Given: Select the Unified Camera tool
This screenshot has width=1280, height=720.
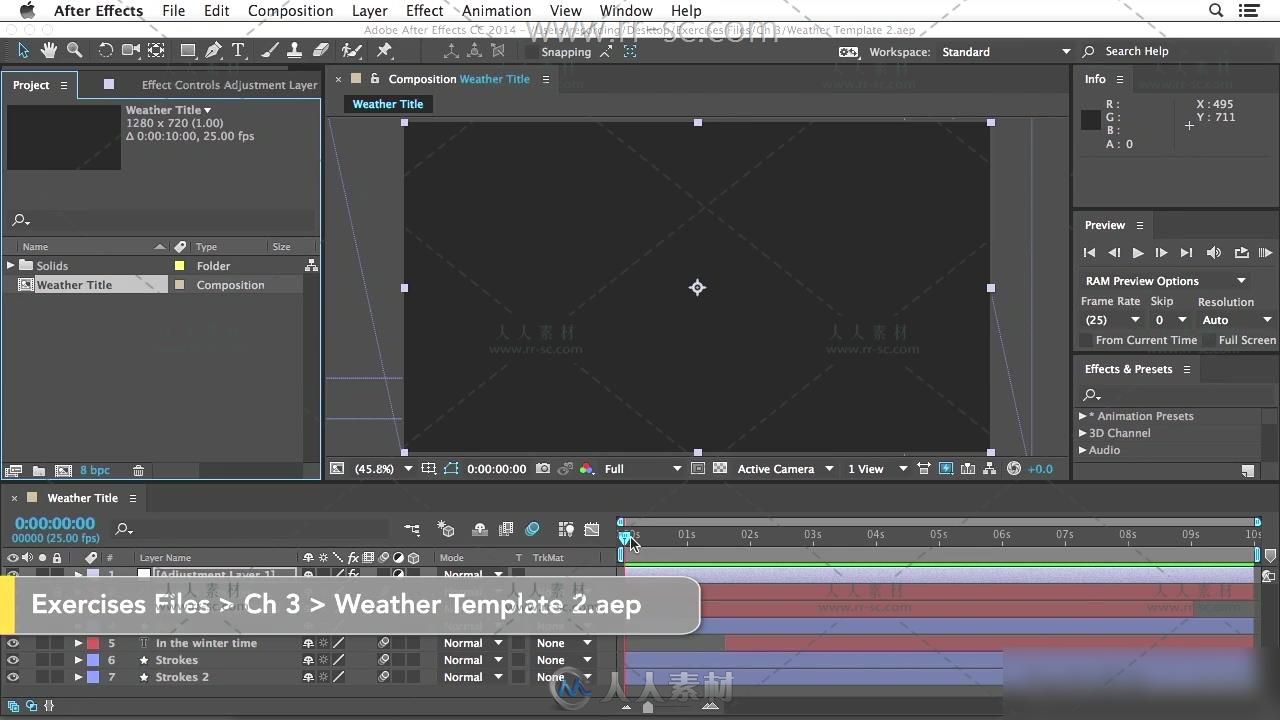Looking at the screenshot, I should (x=131, y=50).
